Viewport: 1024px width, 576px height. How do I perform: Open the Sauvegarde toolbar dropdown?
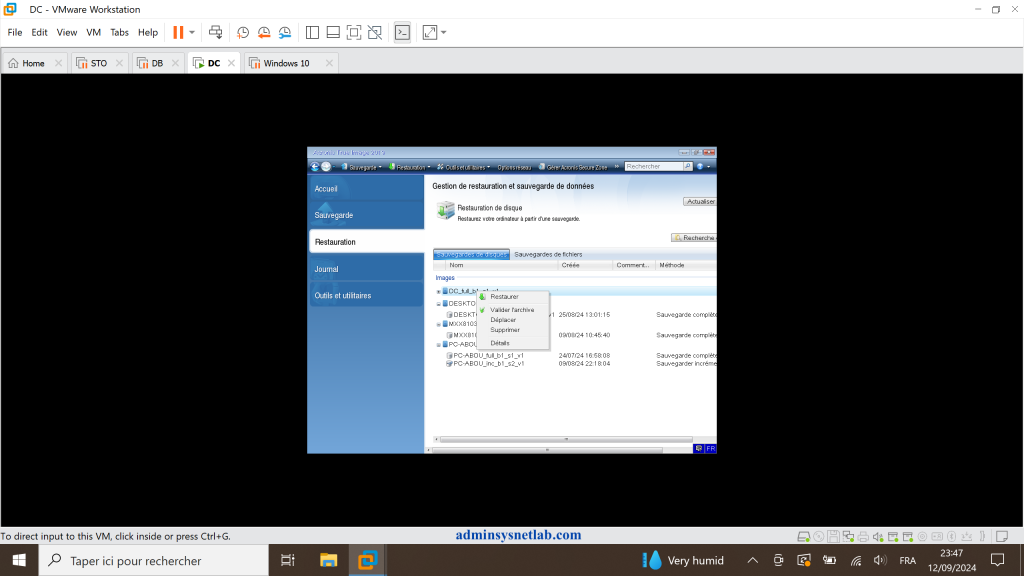362,167
